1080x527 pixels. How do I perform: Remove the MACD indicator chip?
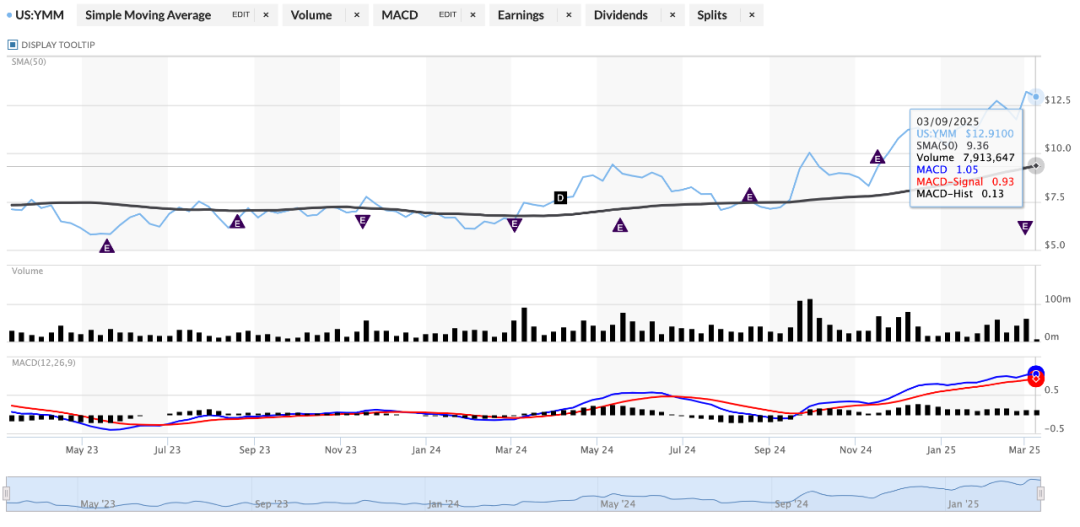tap(472, 15)
